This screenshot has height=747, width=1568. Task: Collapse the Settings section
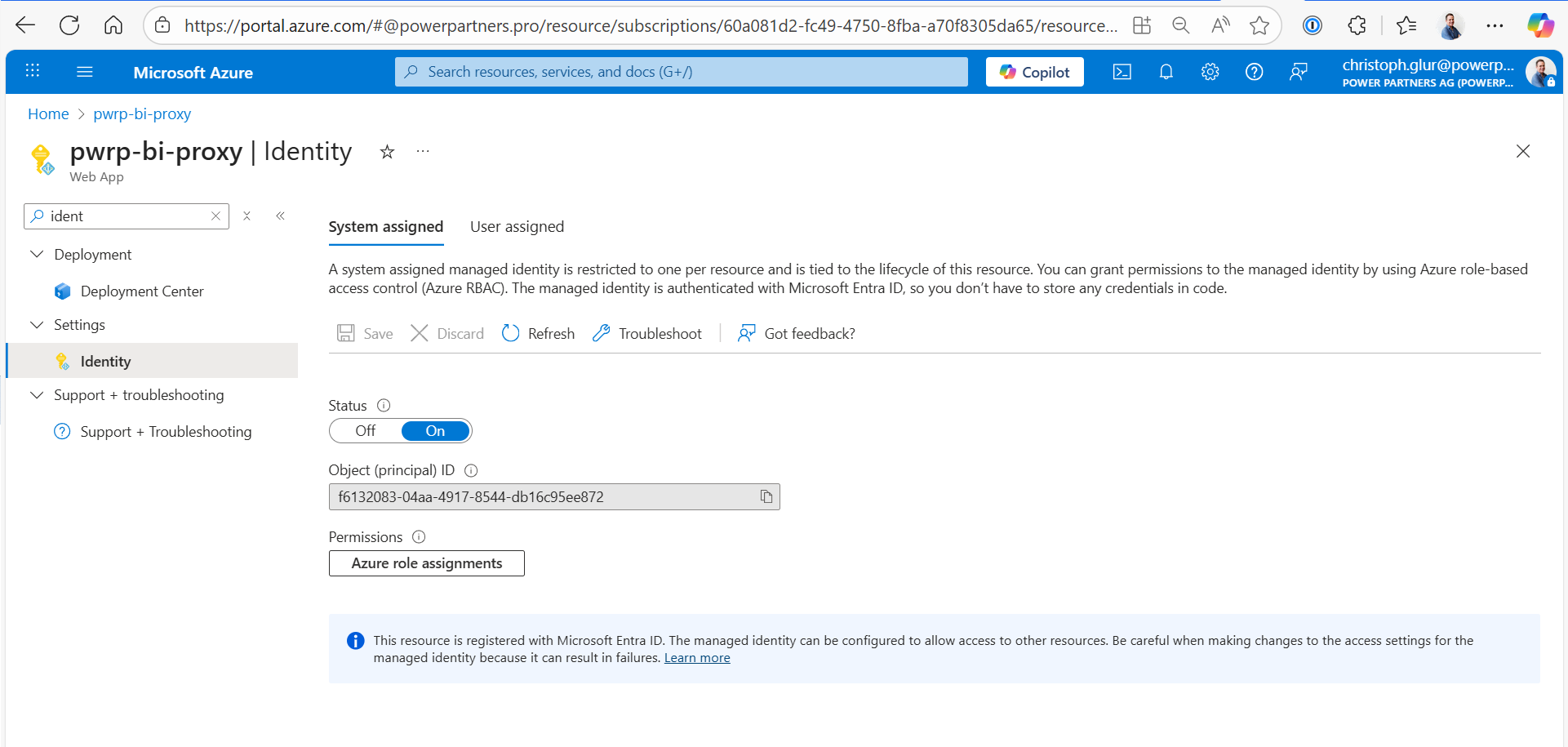pos(37,325)
